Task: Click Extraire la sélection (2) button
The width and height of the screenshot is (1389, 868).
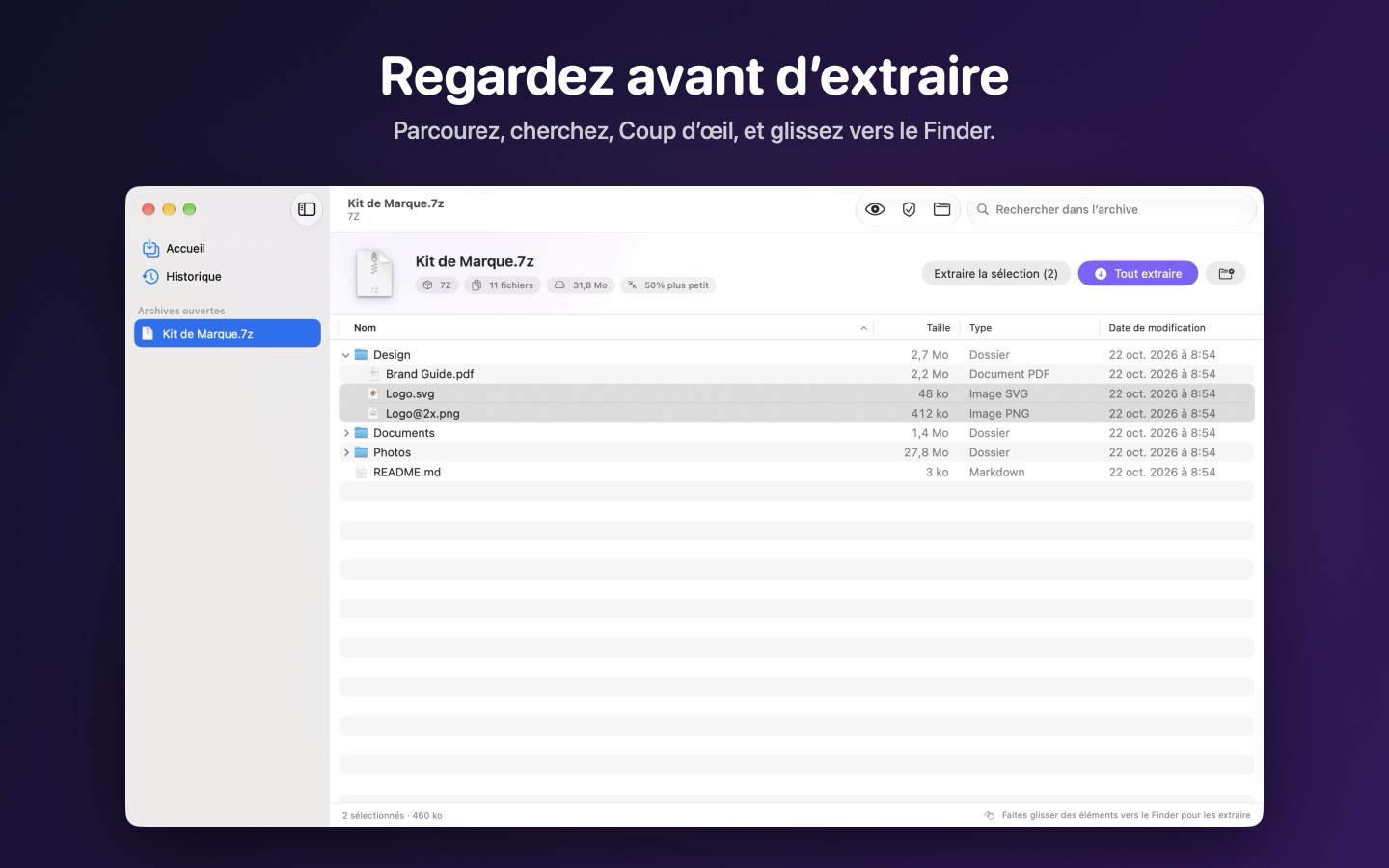Action: tap(995, 274)
